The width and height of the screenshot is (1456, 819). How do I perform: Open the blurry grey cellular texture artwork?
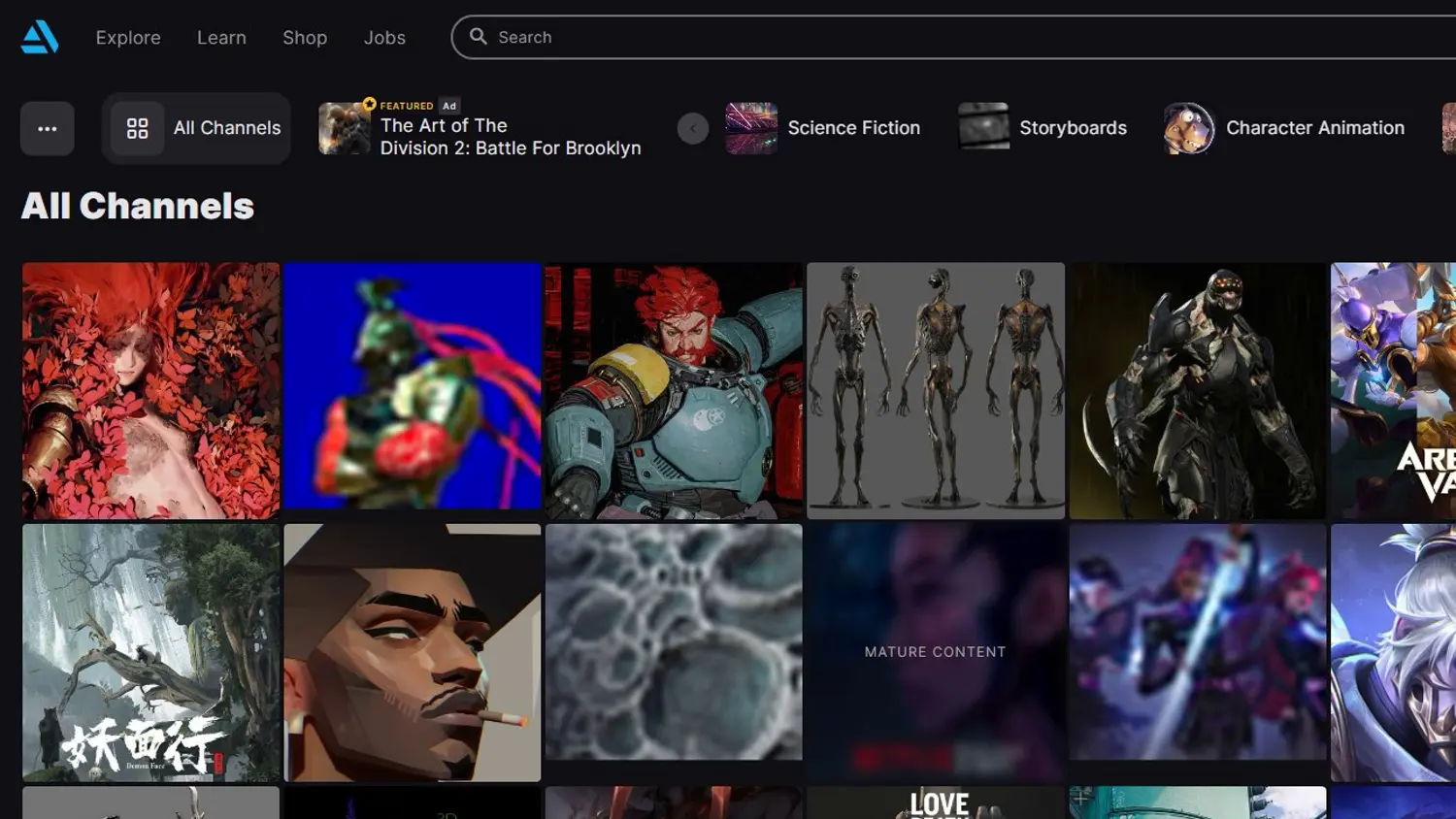point(674,642)
